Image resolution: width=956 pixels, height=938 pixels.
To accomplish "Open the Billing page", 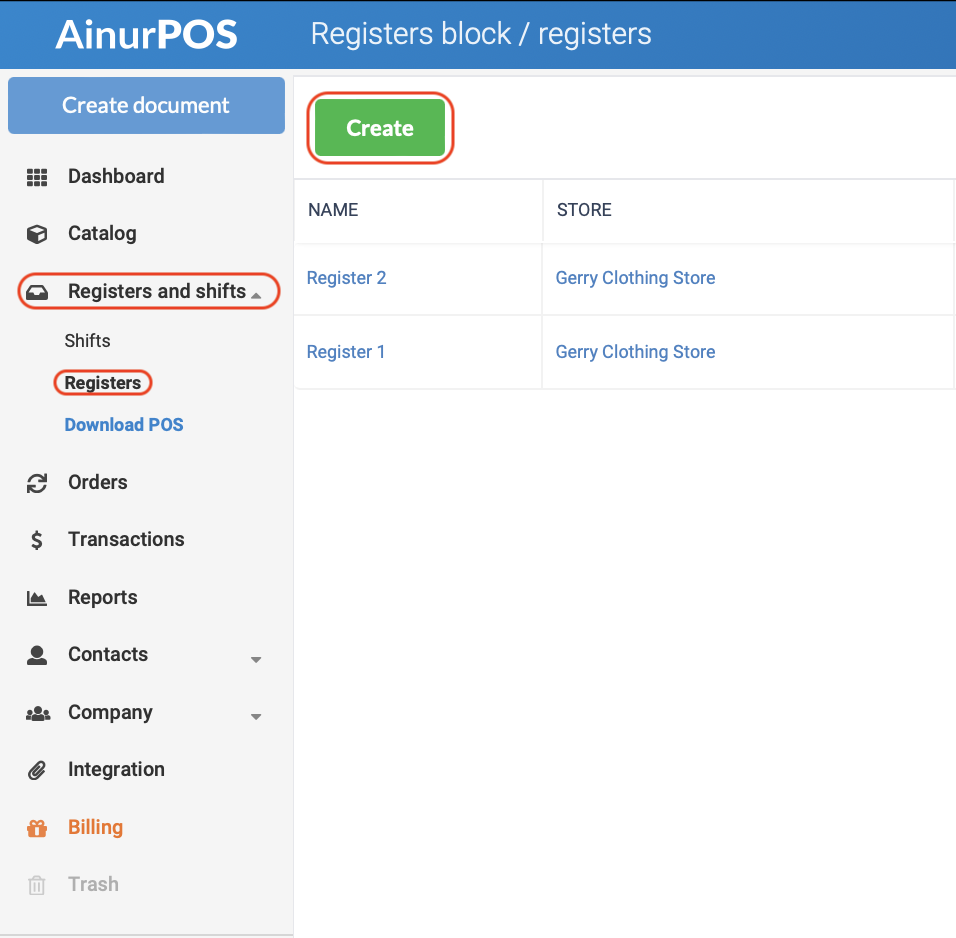I will pos(95,827).
